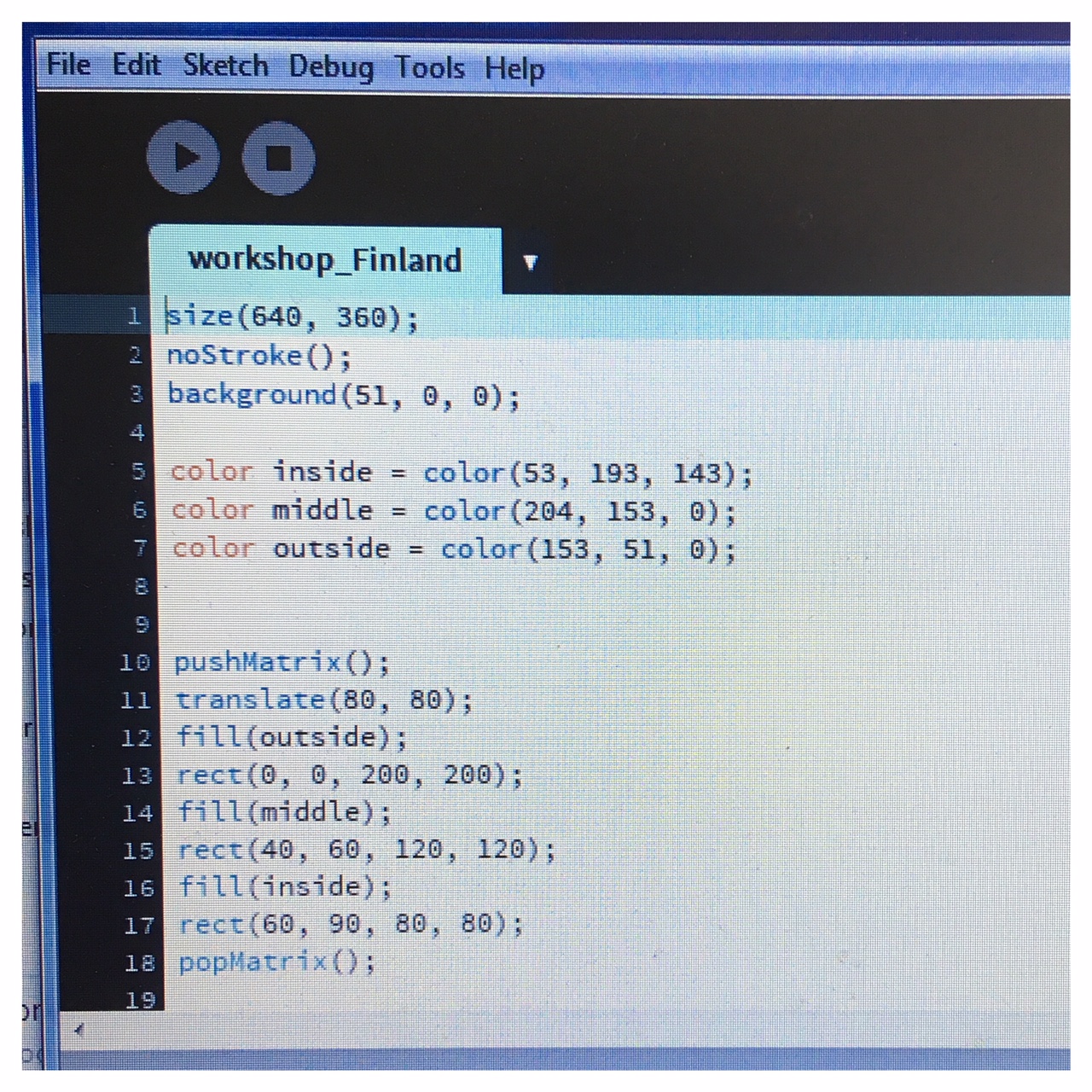Open the File menu
Image resolution: width=1092 pixels, height=1092 pixels.
pyautogui.click(x=68, y=64)
